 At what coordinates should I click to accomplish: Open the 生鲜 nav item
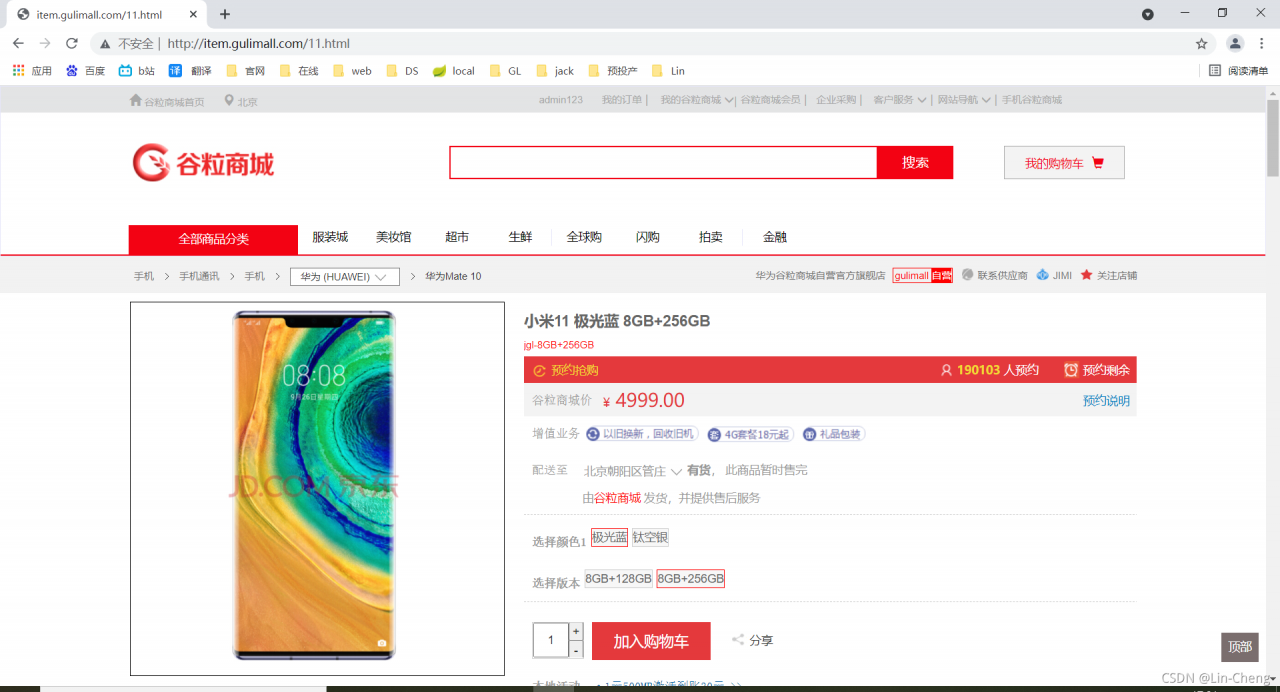pyautogui.click(x=520, y=237)
